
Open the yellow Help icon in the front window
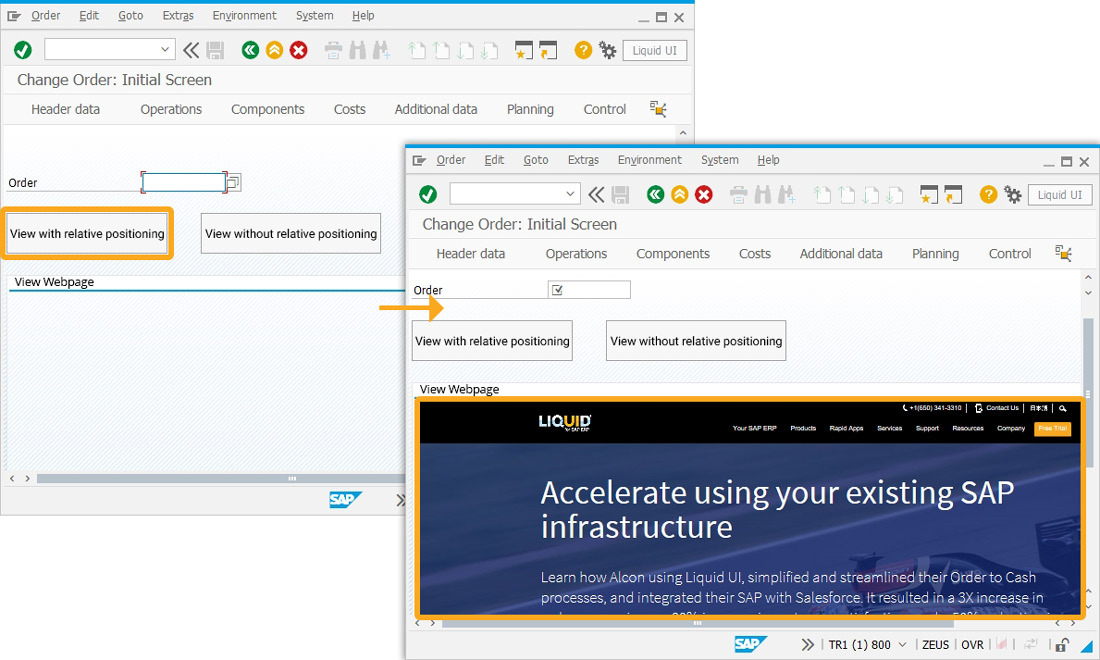click(x=988, y=194)
